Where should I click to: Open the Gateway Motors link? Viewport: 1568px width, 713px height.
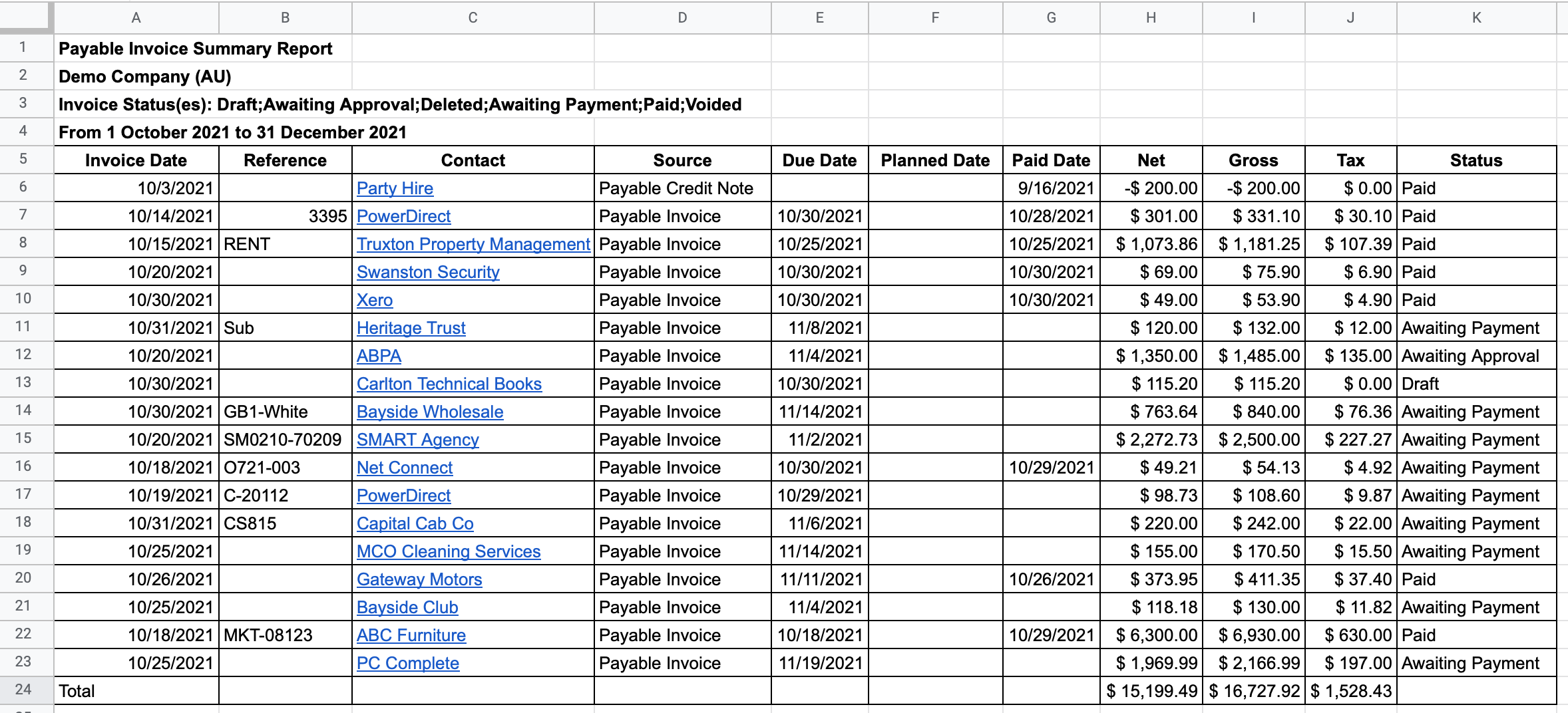click(419, 579)
